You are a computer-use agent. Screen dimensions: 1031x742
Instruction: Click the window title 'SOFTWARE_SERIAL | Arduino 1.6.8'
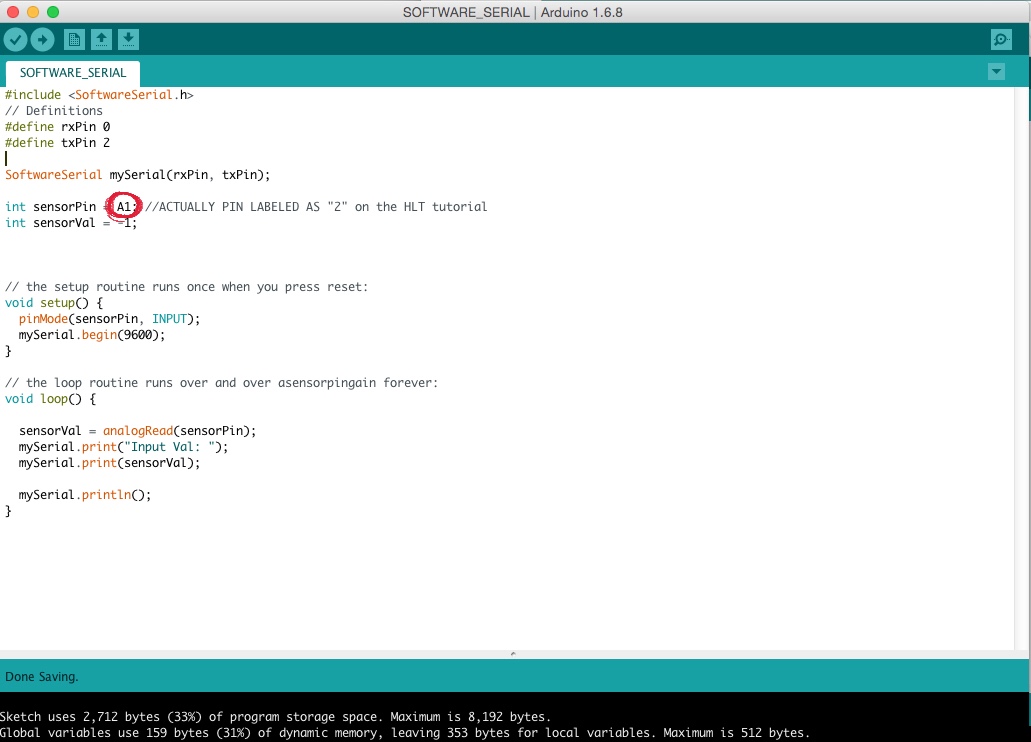tap(512, 12)
